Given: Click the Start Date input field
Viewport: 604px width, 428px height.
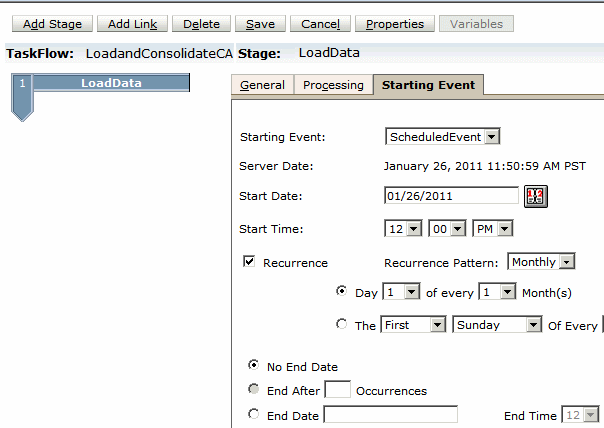Looking at the screenshot, I should point(451,196).
